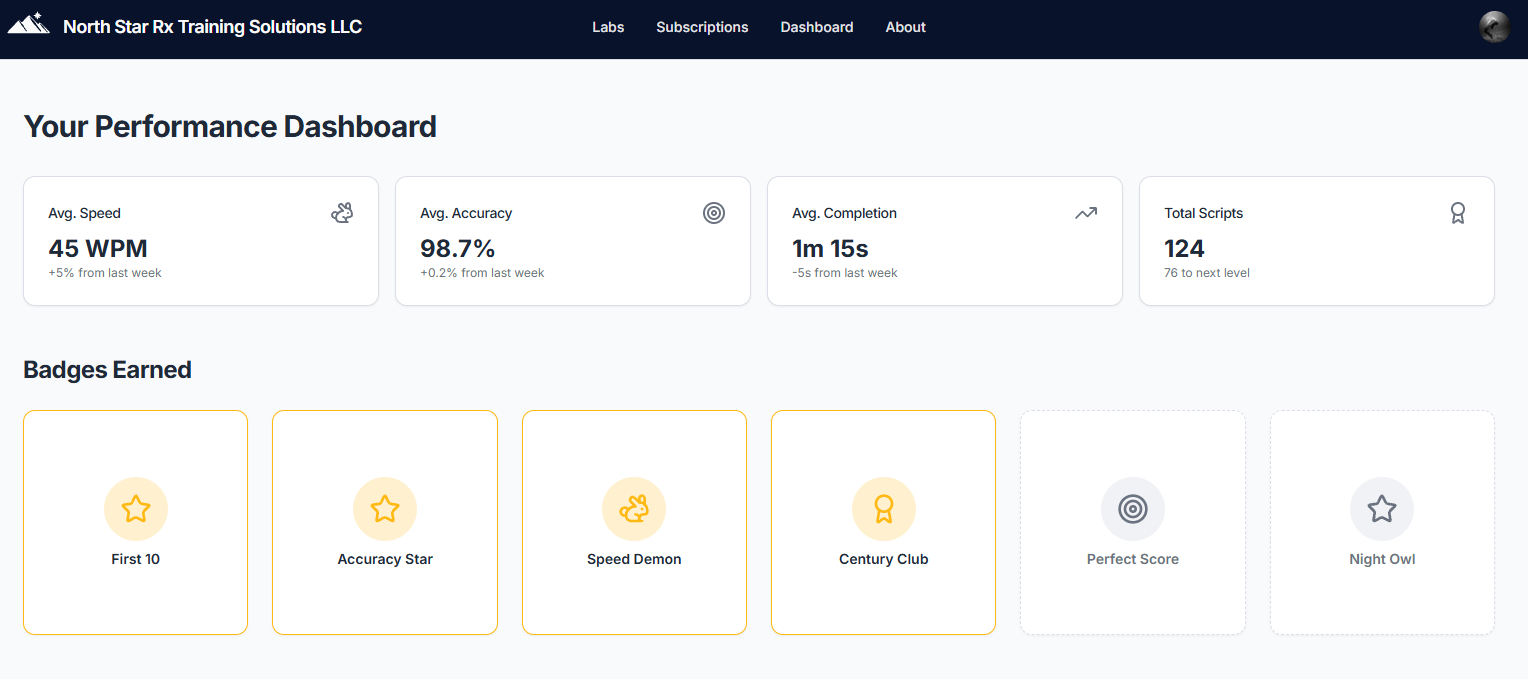The height and width of the screenshot is (679, 1528).
Task: Click the target icon of Perfect Score badge
Action: coord(1133,509)
